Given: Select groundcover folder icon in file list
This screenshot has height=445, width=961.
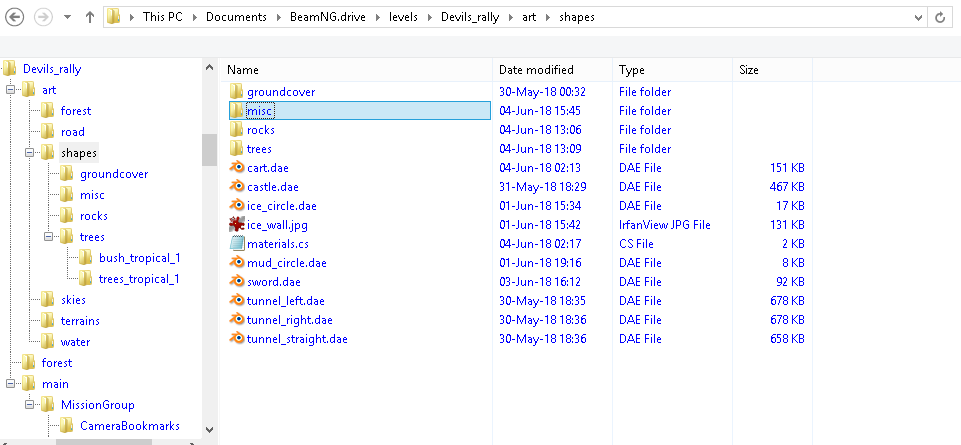Looking at the screenshot, I should pyautogui.click(x=237, y=92).
